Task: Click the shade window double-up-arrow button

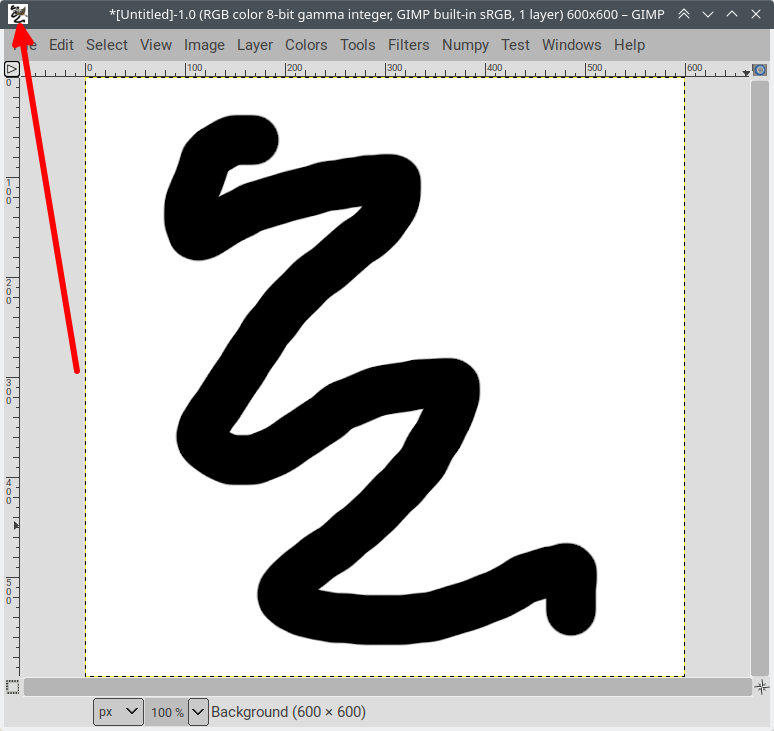Action: click(684, 14)
